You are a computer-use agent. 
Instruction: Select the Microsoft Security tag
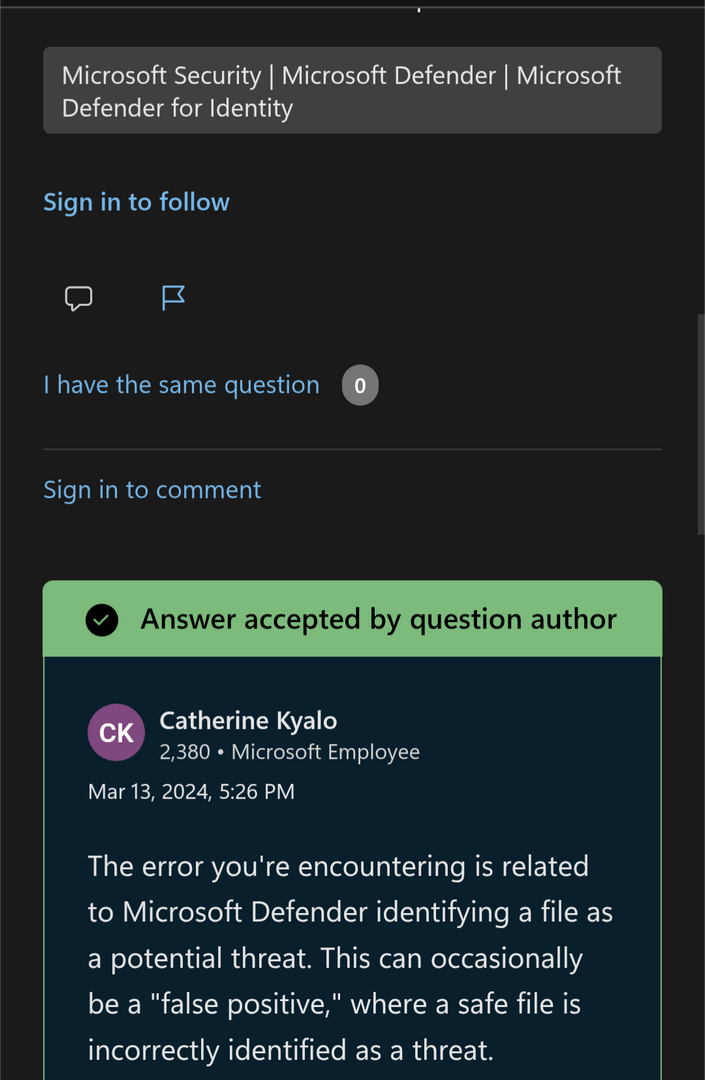161,76
